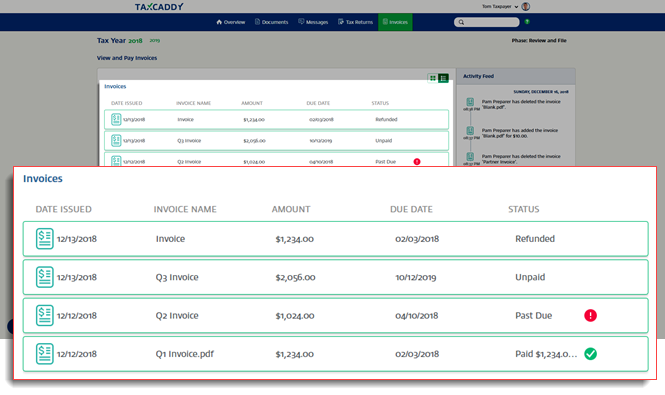Click activity entry about added 'Blank.pdf' for $10.00
665x395 pixels.
tap(520, 133)
